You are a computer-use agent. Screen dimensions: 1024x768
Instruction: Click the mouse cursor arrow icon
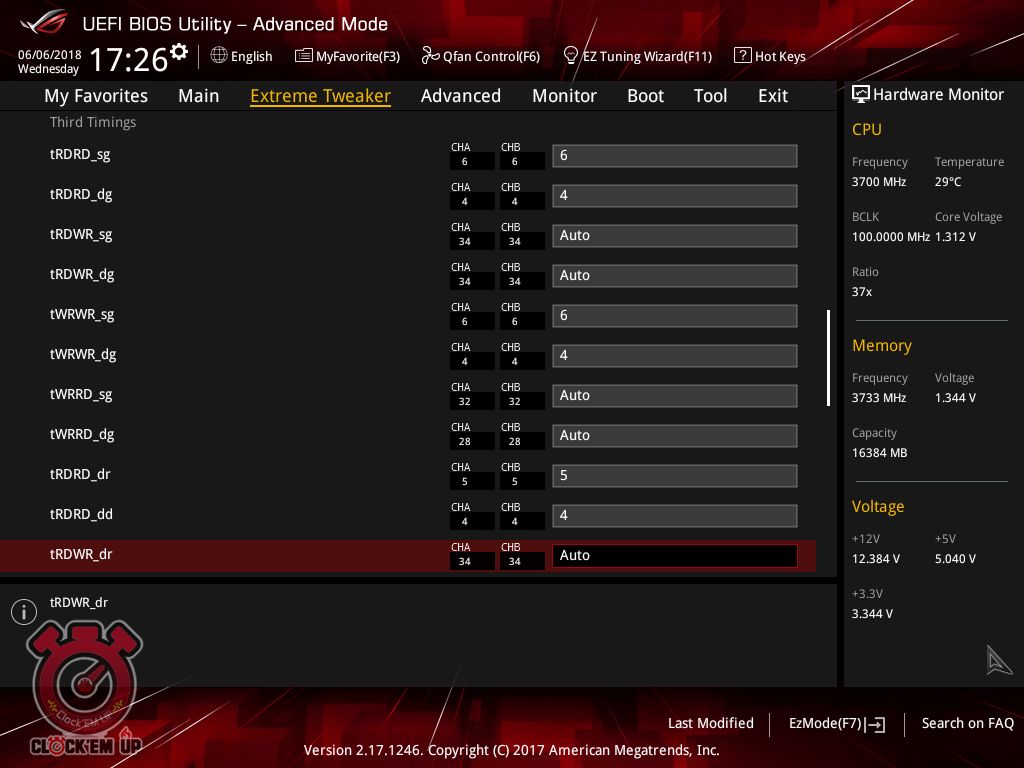999,660
